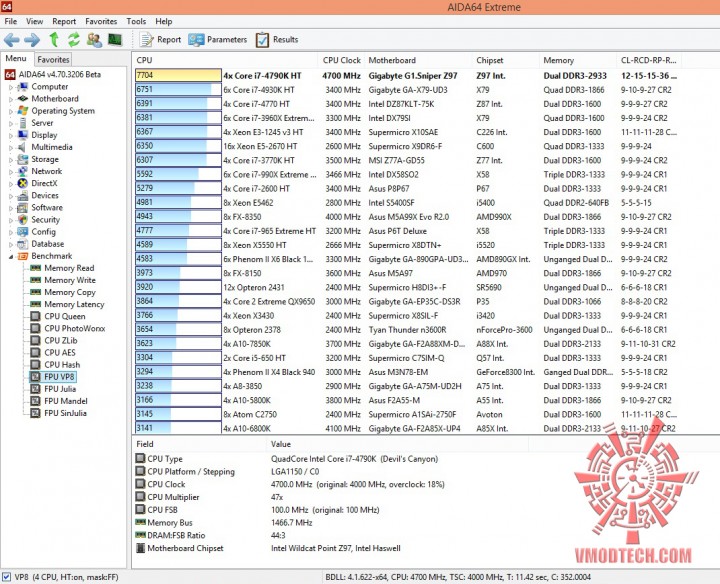This screenshot has height=584, width=720.
Task: Expand the Motherboard tree node
Action: (x=11, y=99)
